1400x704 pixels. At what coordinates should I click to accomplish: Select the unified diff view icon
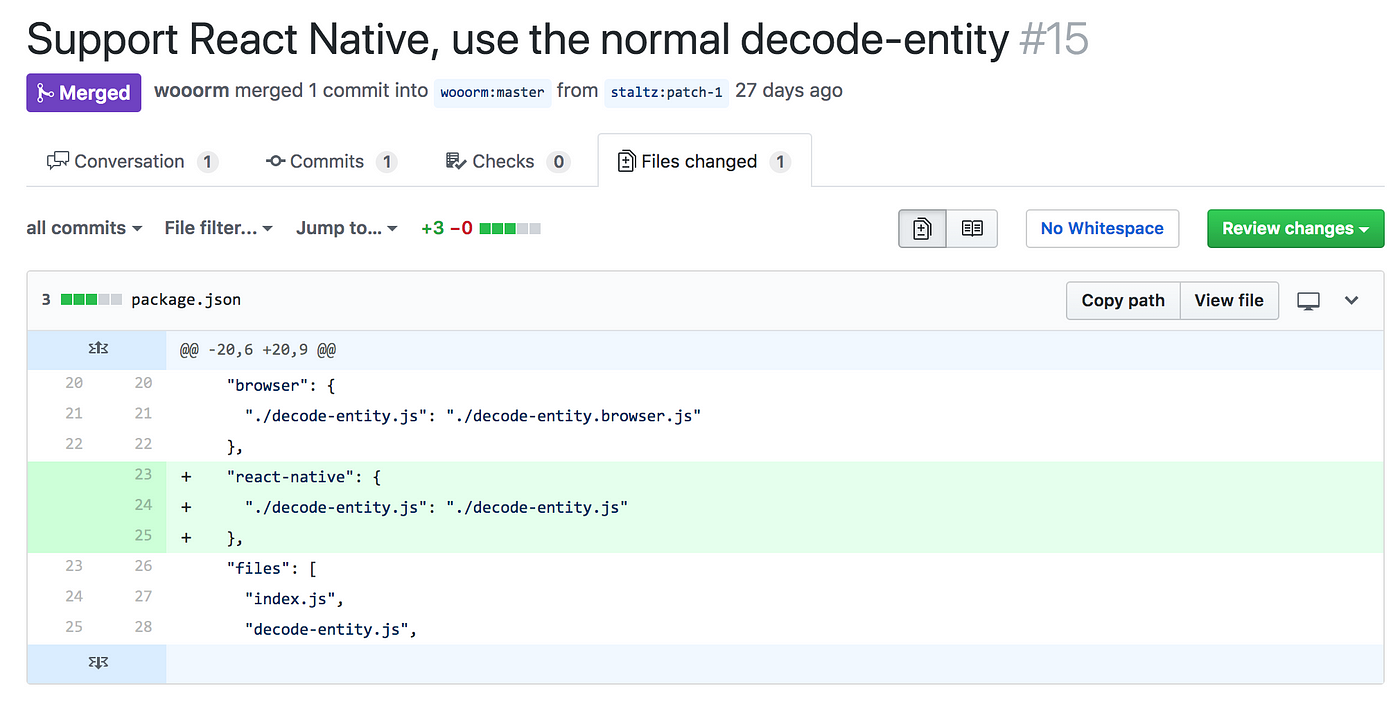pyautogui.click(x=922, y=228)
